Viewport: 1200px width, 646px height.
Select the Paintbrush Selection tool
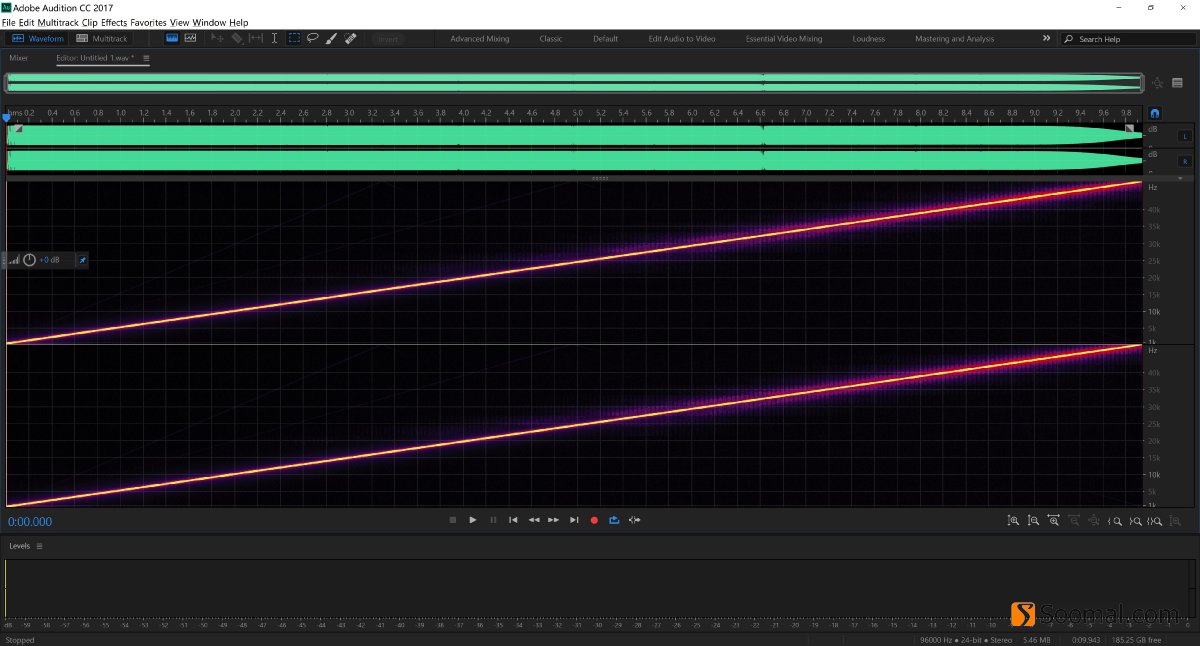(x=331, y=38)
